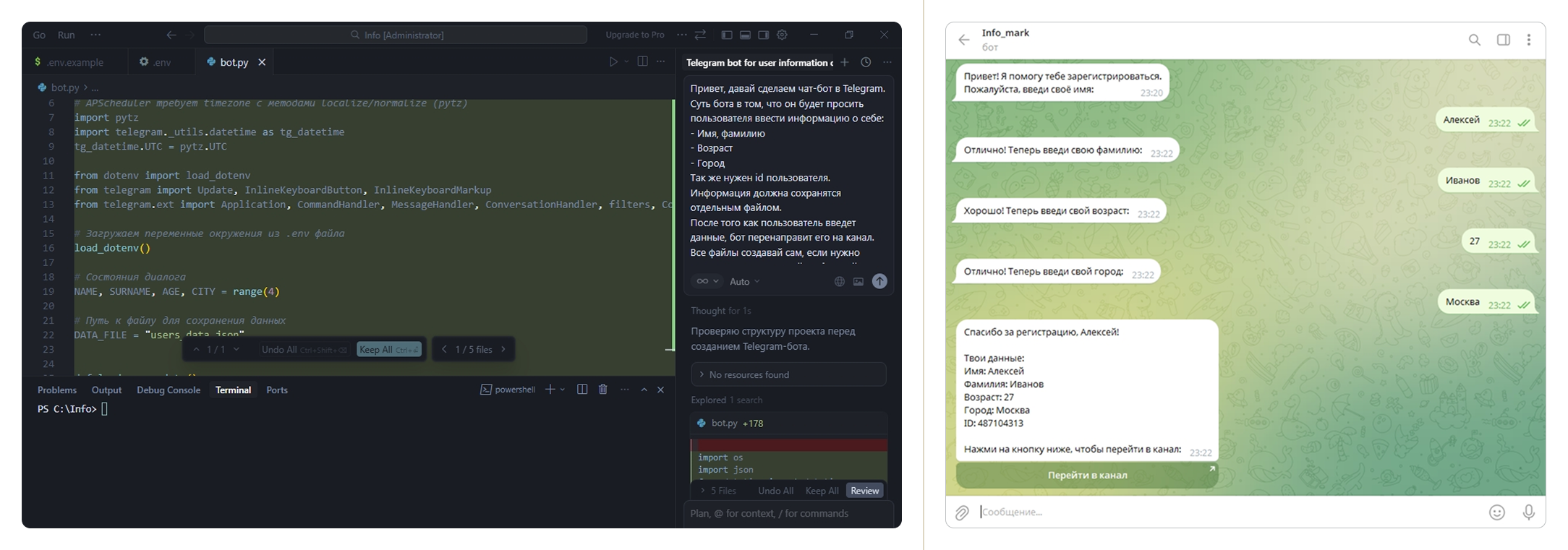Open the Telegram emoji picker
The height and width of the screenshot is (550, 1568).
1496,512
